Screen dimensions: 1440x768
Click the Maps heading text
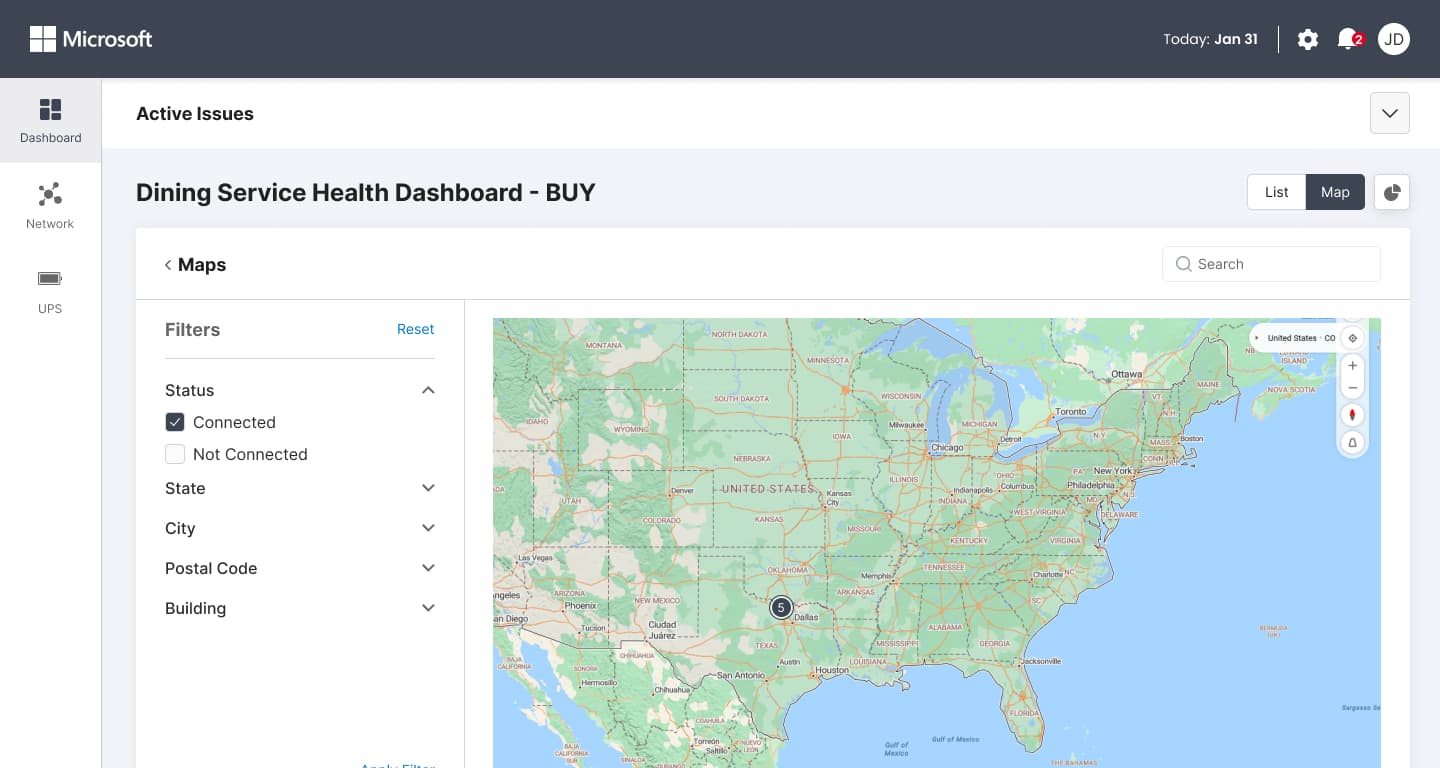tap(202, 265)
